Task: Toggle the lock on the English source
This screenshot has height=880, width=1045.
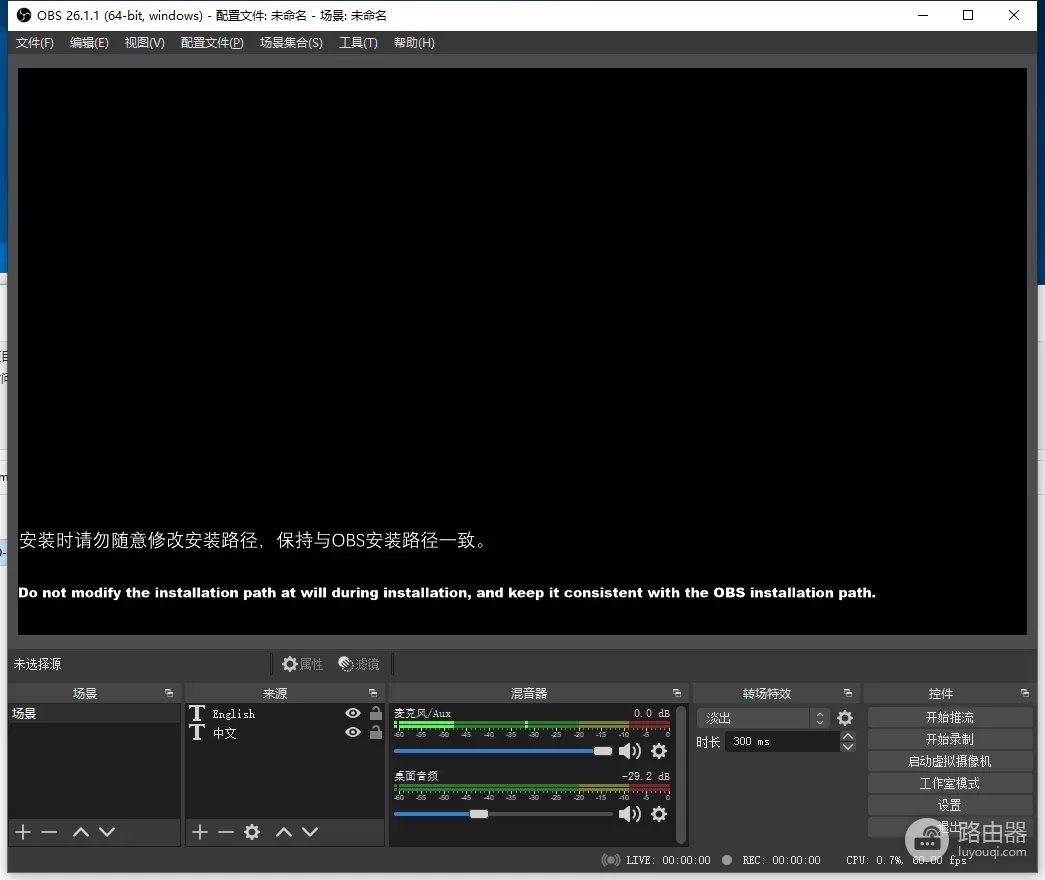Action: click(x=376, y=713)
